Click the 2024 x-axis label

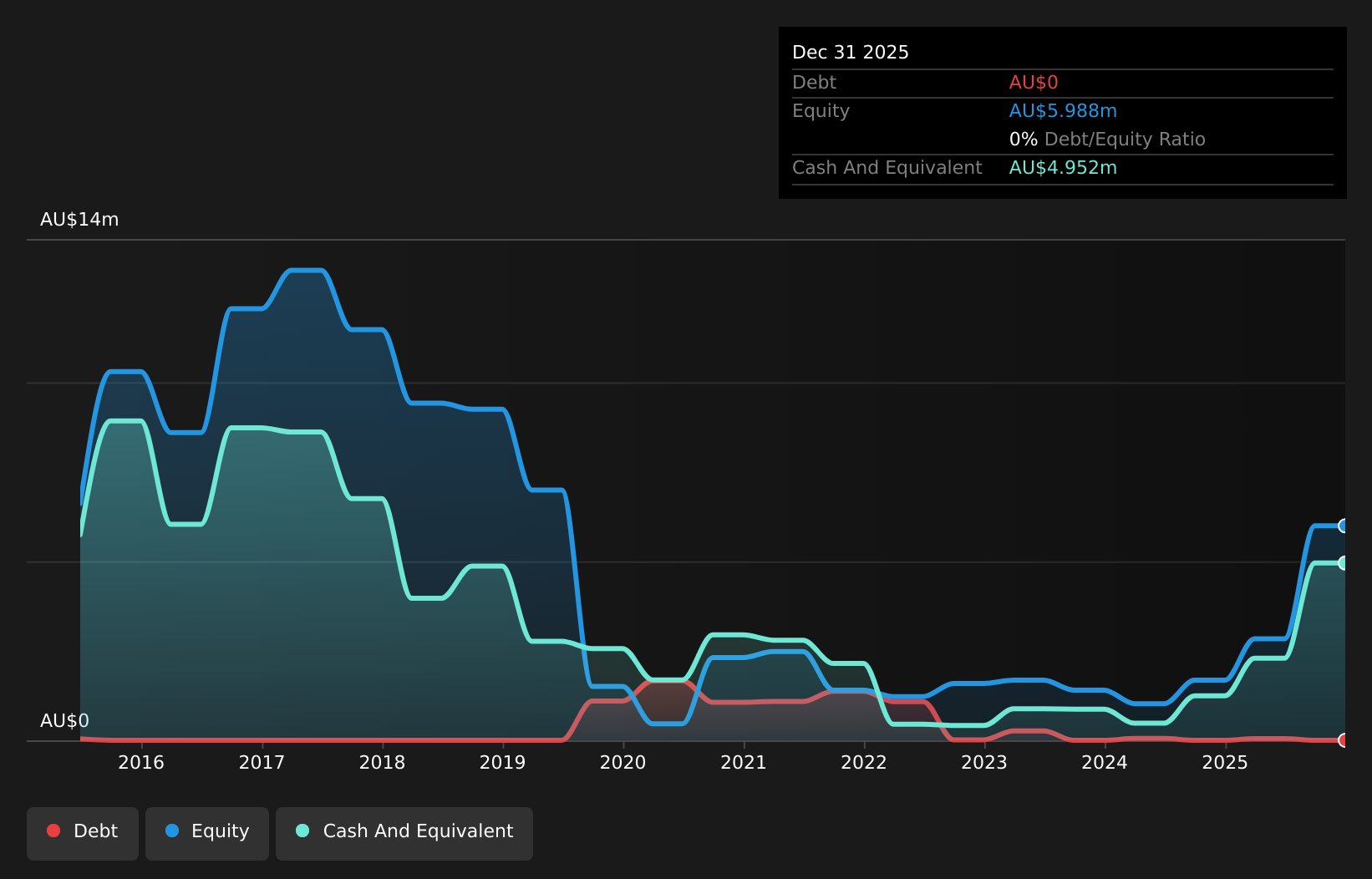tap(1105, 762)
